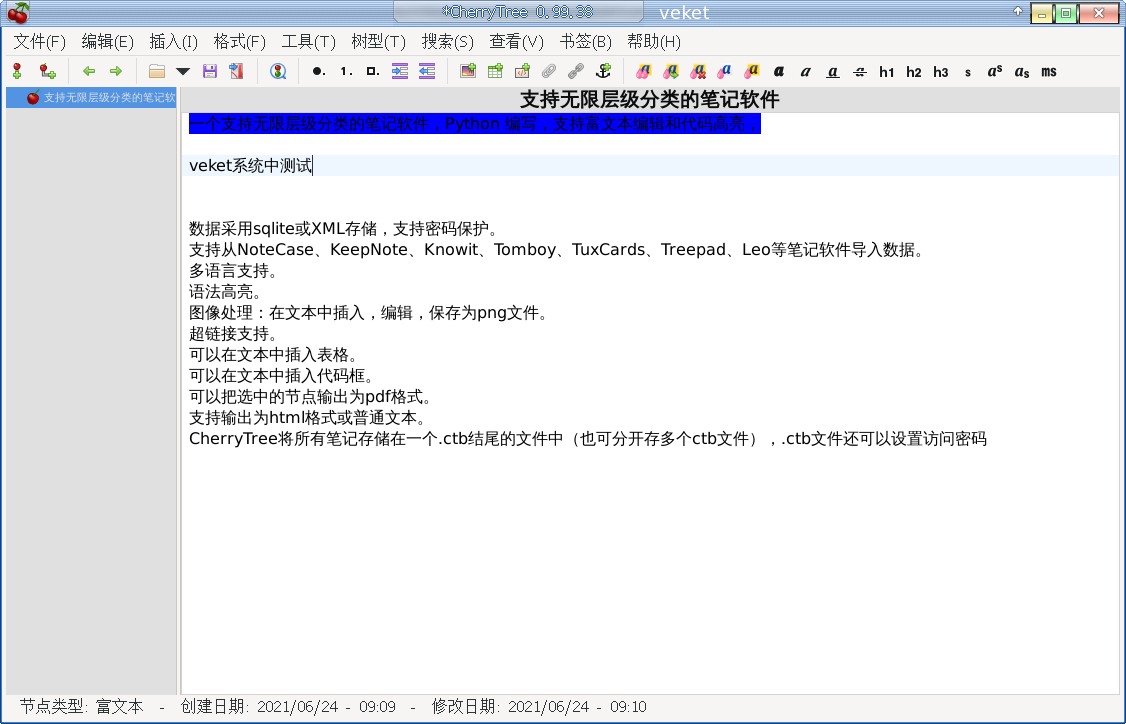Click the line '语法高亮。'
This screenshot has height=724, width=1126.
[x=225, y=292]
